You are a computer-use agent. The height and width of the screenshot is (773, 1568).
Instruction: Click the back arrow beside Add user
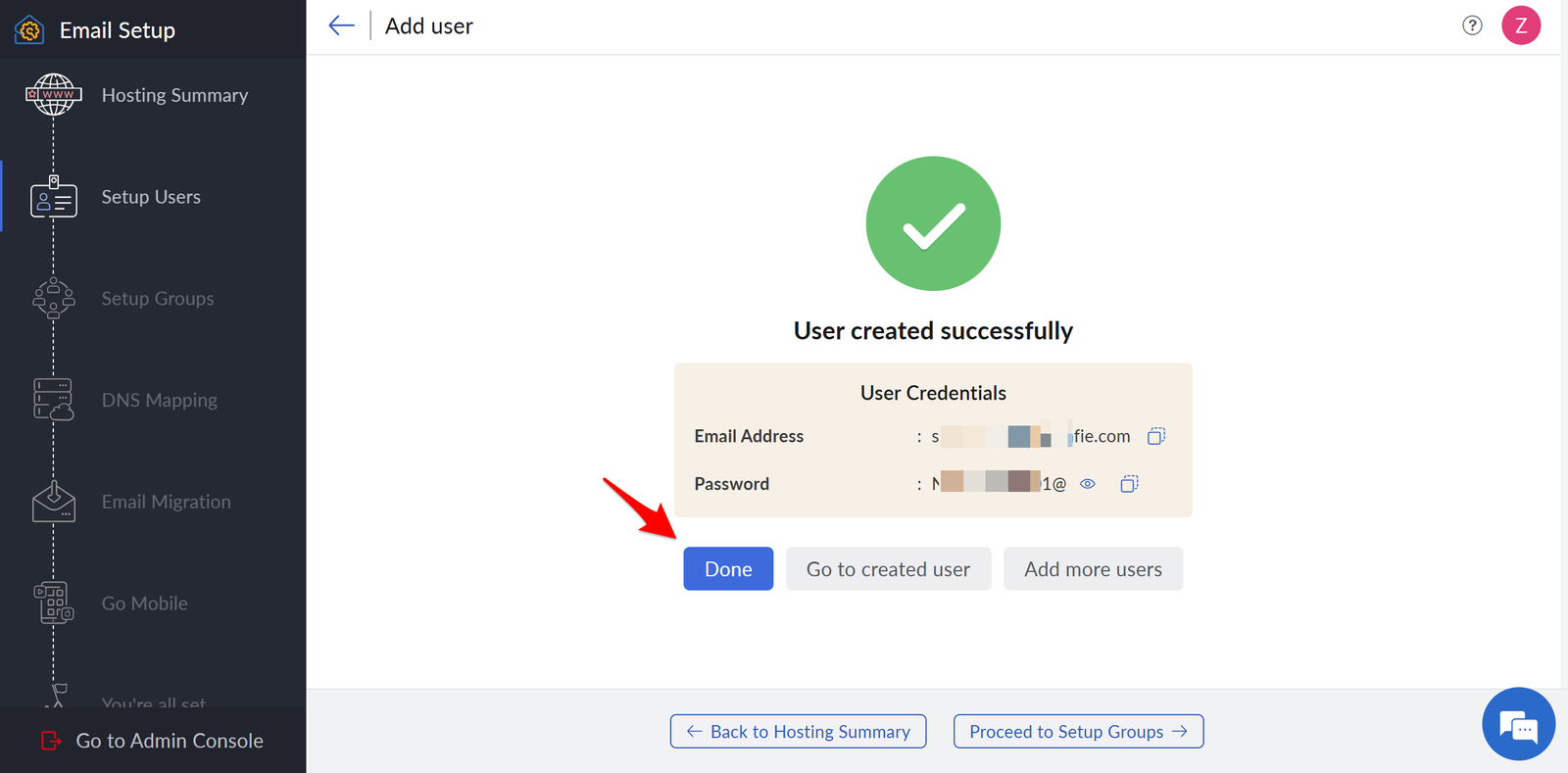pyautogui.click(x=341, y=25)
